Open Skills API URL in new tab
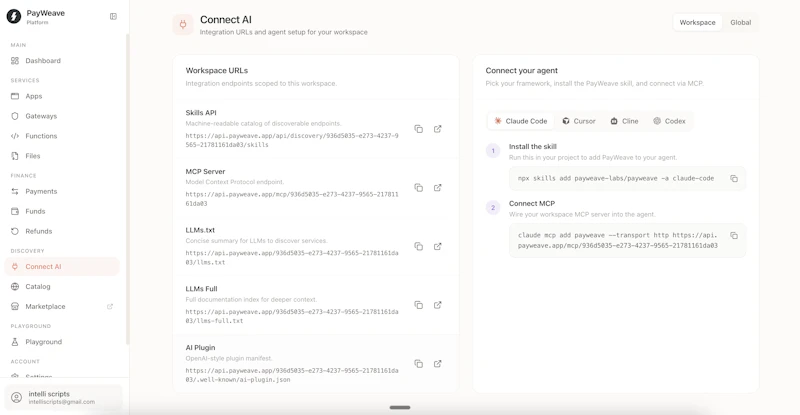The height and width of the screenshot is (415, 800). click(x=437, y=129)
